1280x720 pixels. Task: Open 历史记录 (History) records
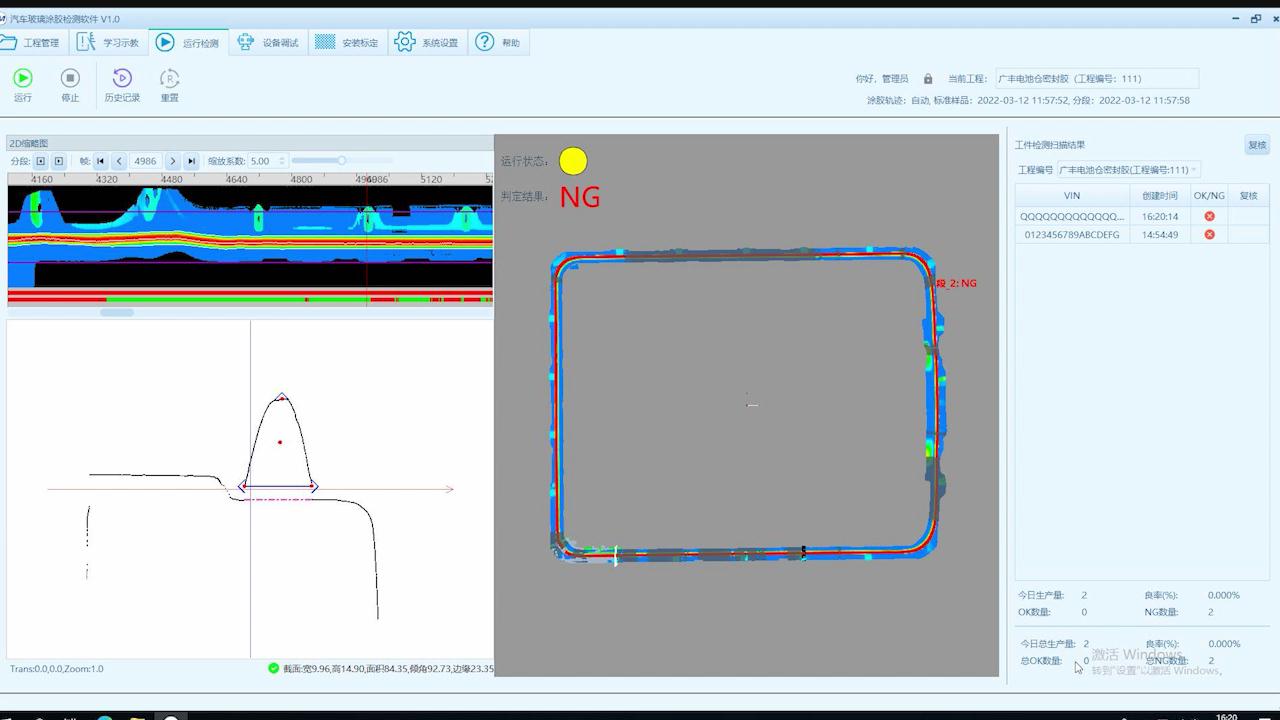[x=122, y=78]
